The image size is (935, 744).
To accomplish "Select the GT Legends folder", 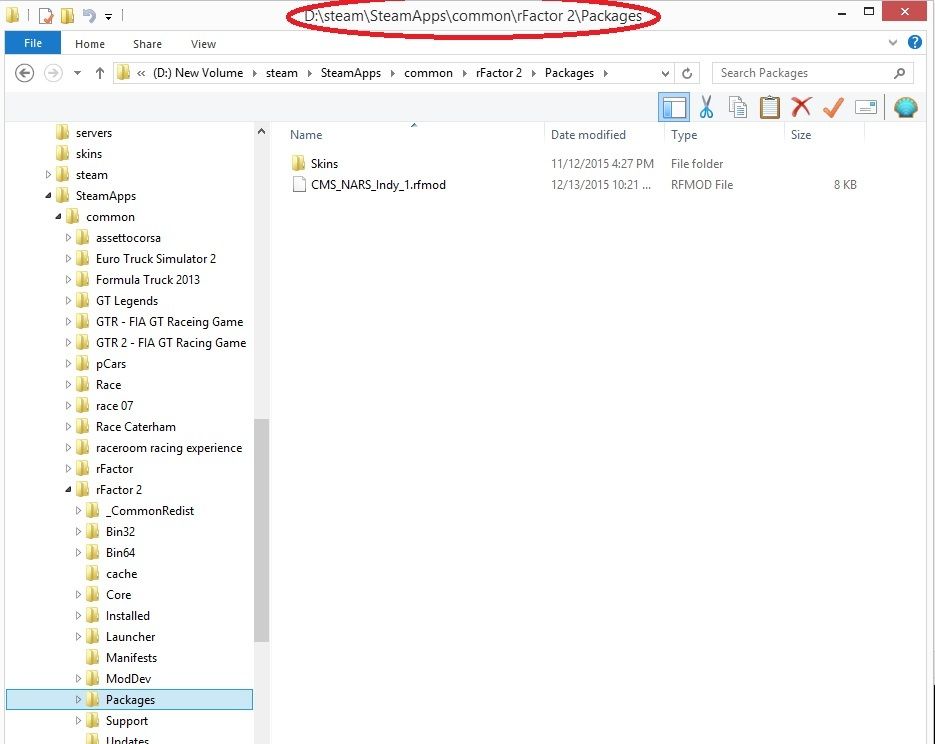I will point(126,300).
